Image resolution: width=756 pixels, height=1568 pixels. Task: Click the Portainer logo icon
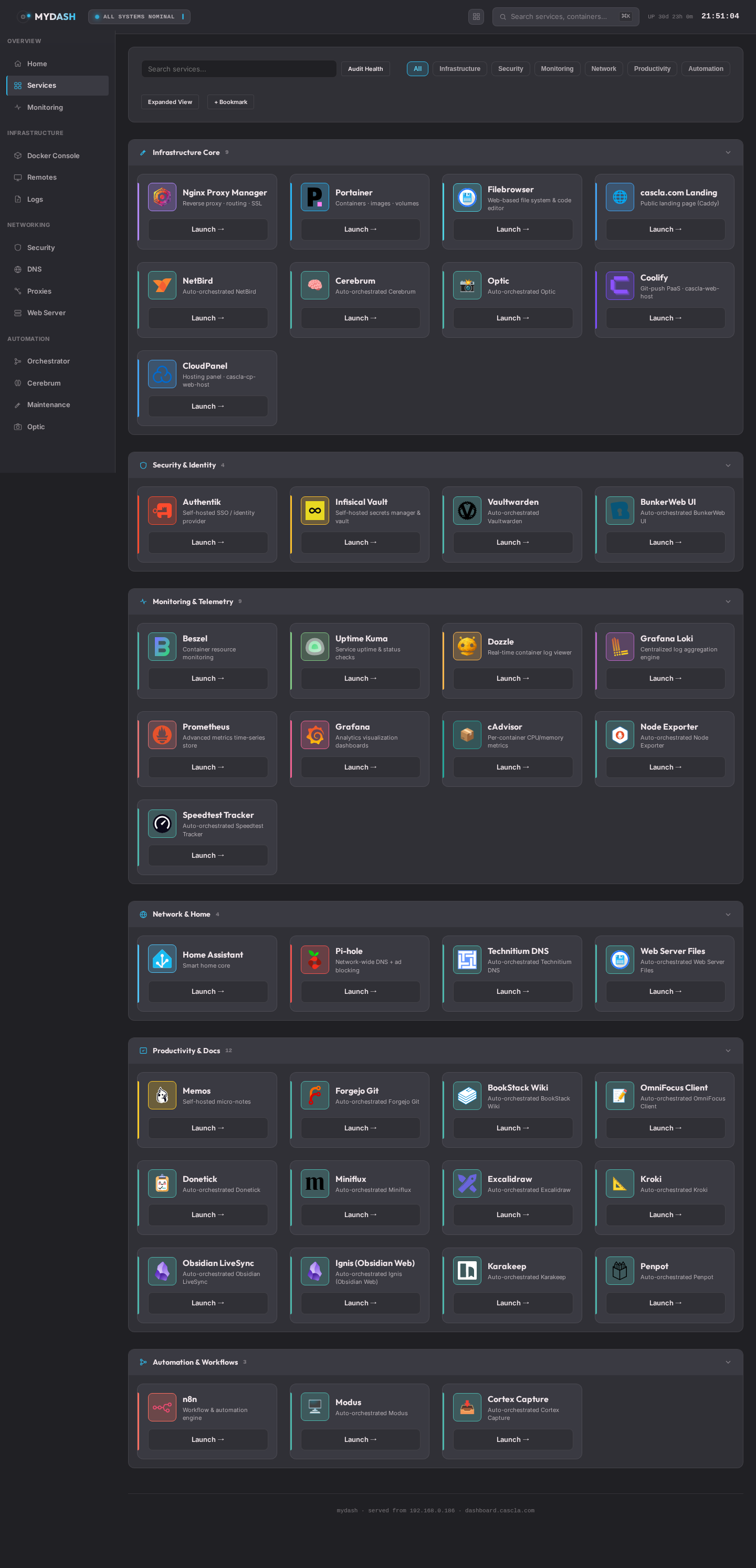314,197
